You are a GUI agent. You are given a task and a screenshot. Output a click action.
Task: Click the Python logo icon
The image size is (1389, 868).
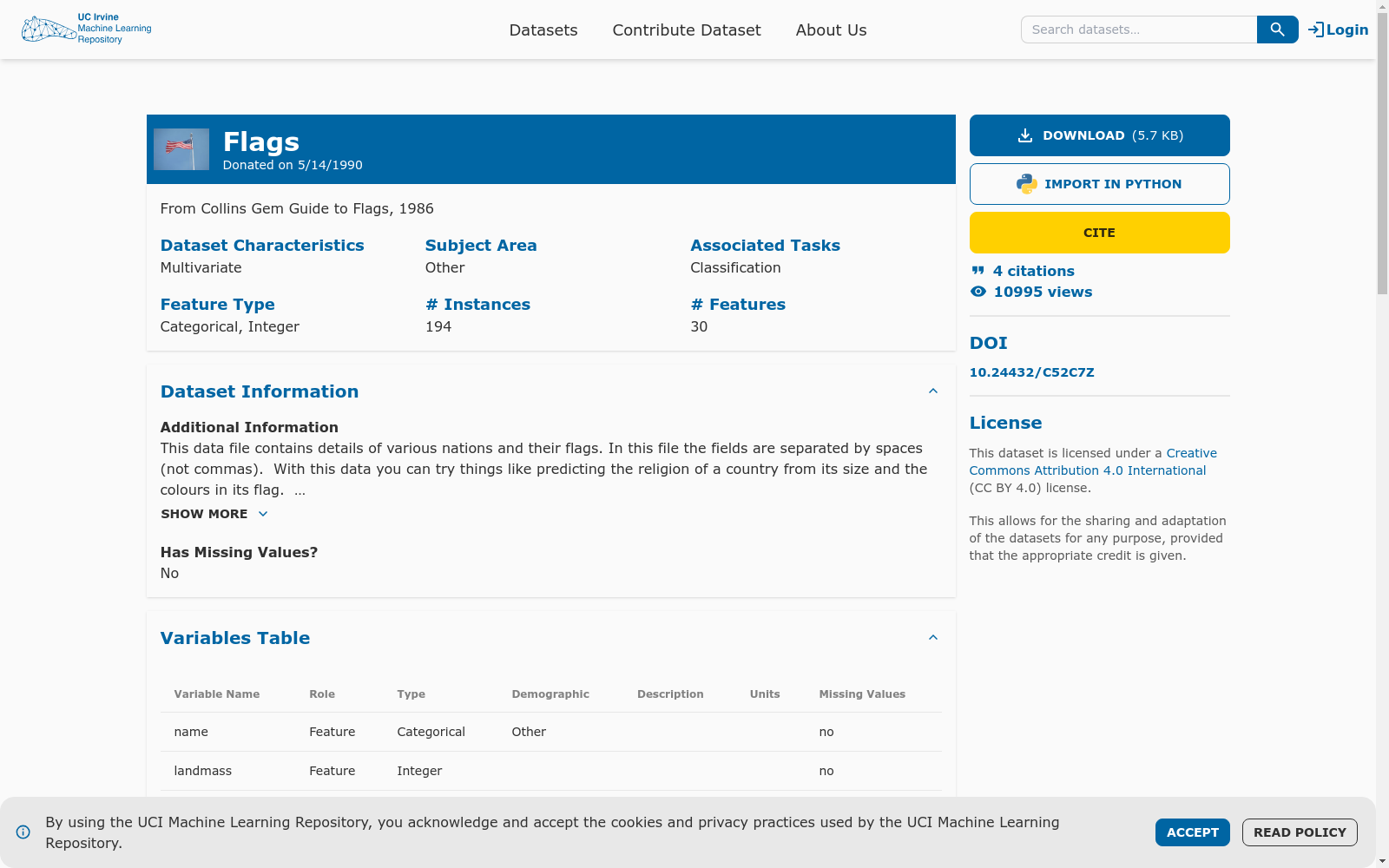pyautogui.click(x=1027, y=184)
